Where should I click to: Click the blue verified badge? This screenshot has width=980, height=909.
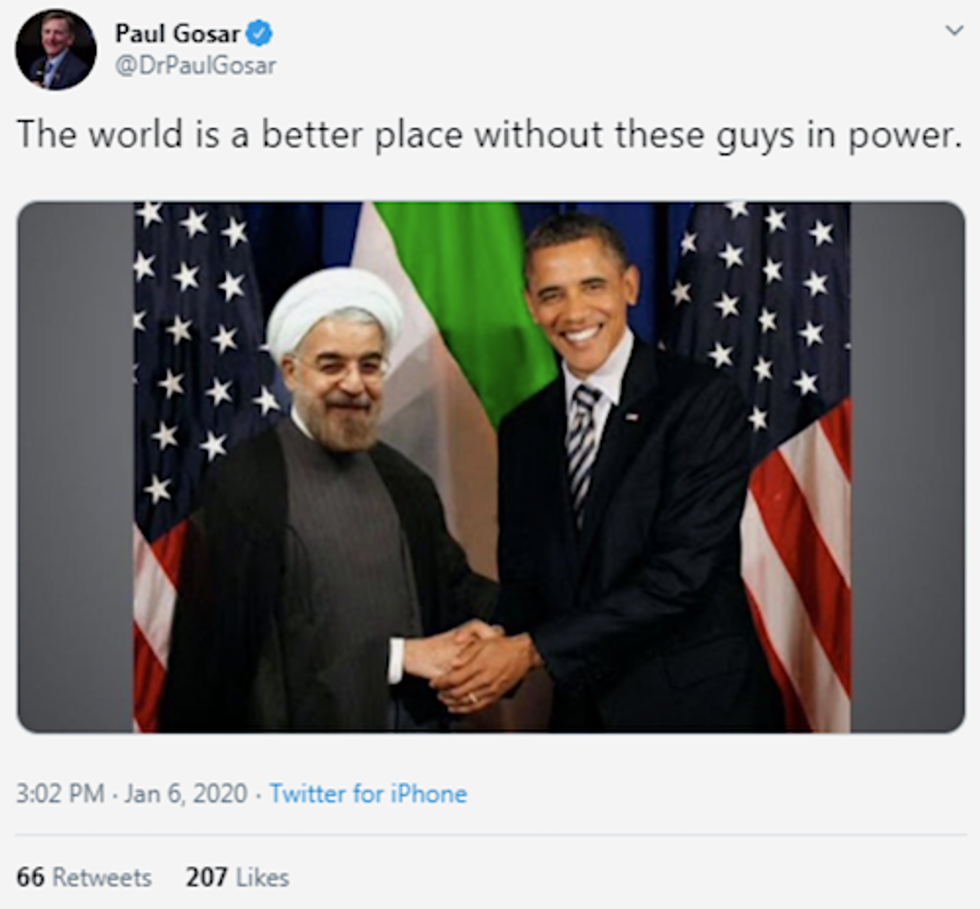pyautogui.click(x=260, y=33)
